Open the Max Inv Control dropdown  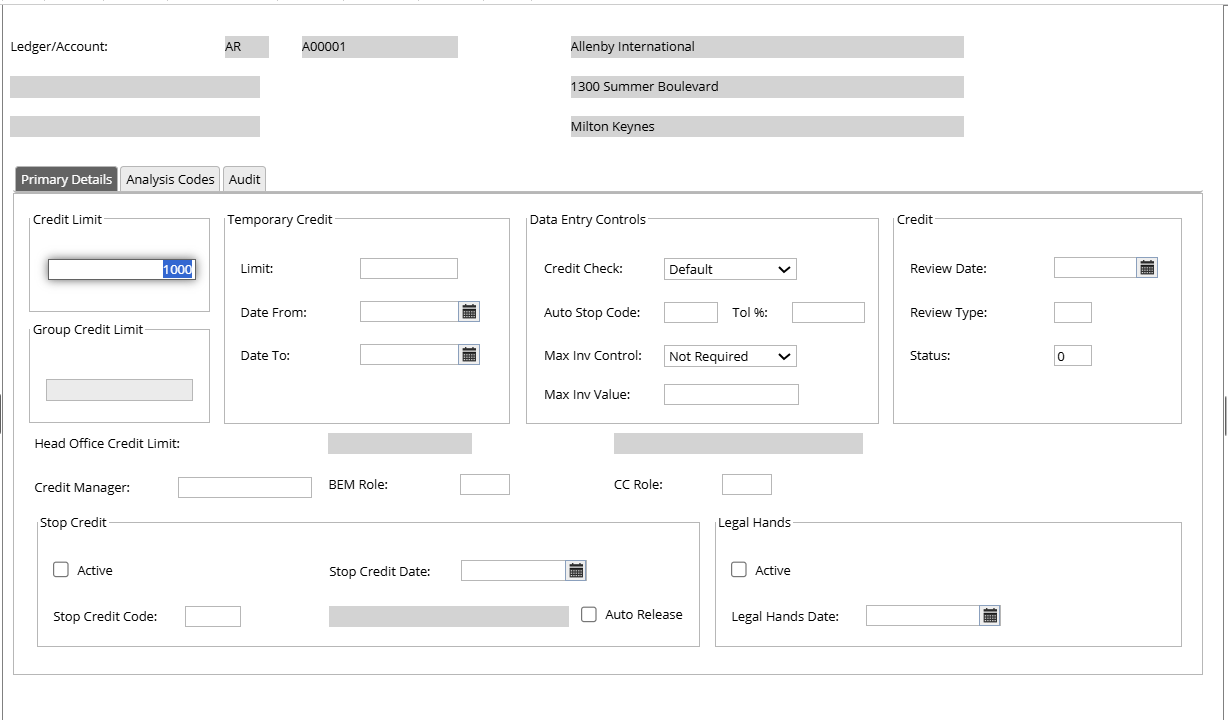(x=730, y=356)
